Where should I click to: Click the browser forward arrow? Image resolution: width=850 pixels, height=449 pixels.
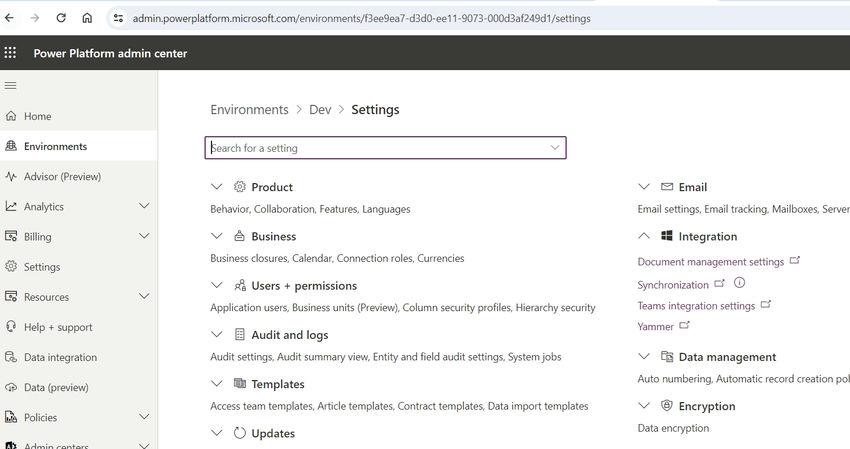35,18
